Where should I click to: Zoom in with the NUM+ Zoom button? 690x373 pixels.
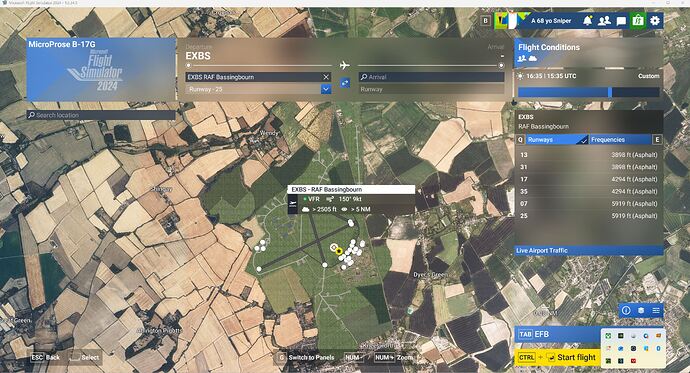pos(393,357)
